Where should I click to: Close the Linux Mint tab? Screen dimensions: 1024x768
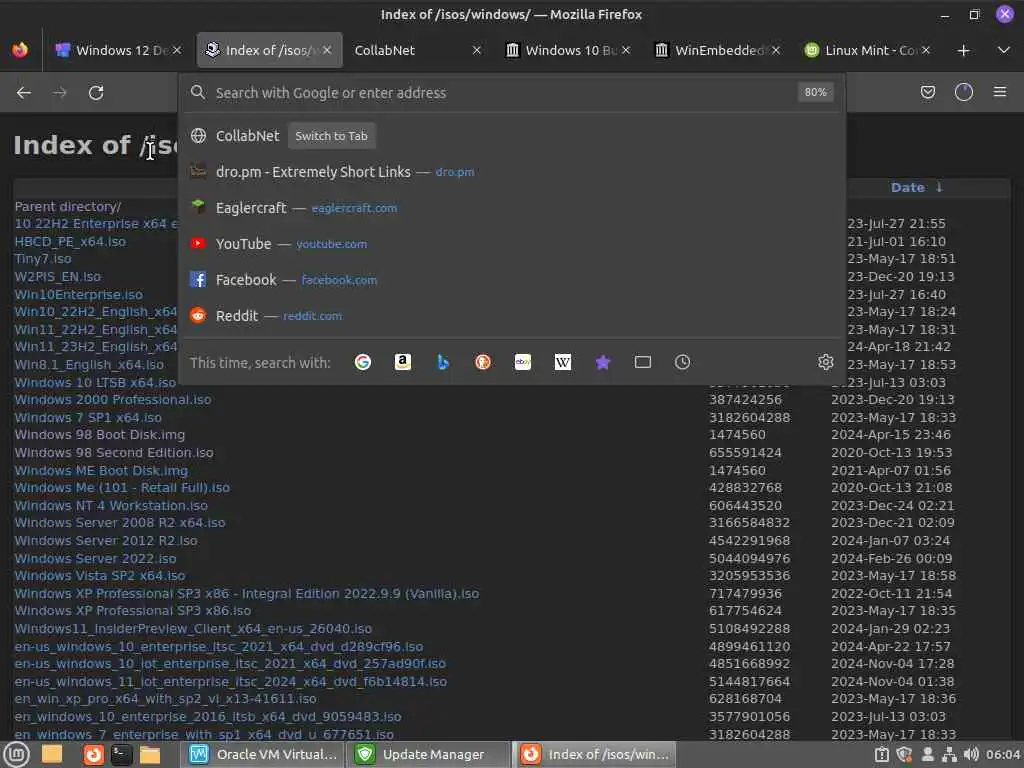click(x=925, y=50)
